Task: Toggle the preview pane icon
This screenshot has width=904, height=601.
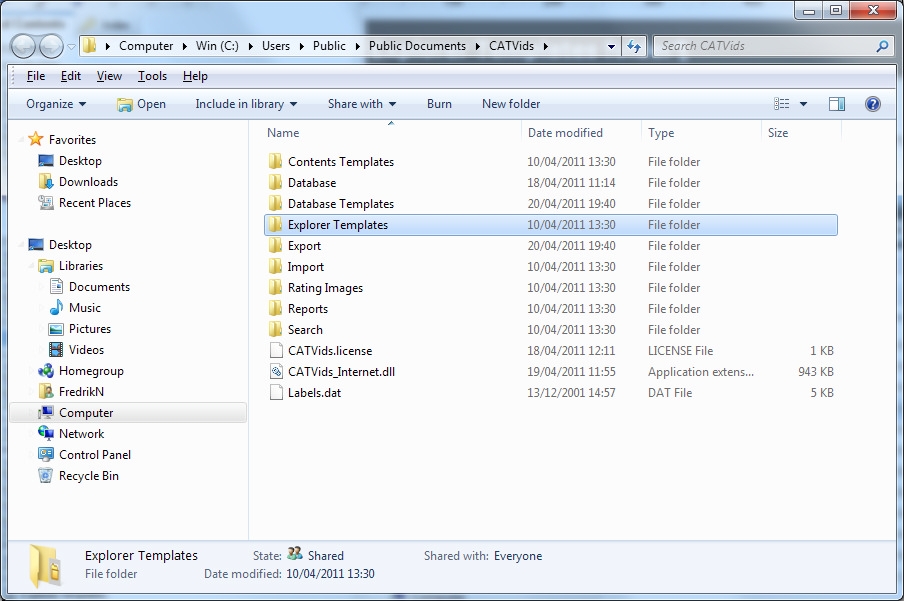Action: [837, 104]
